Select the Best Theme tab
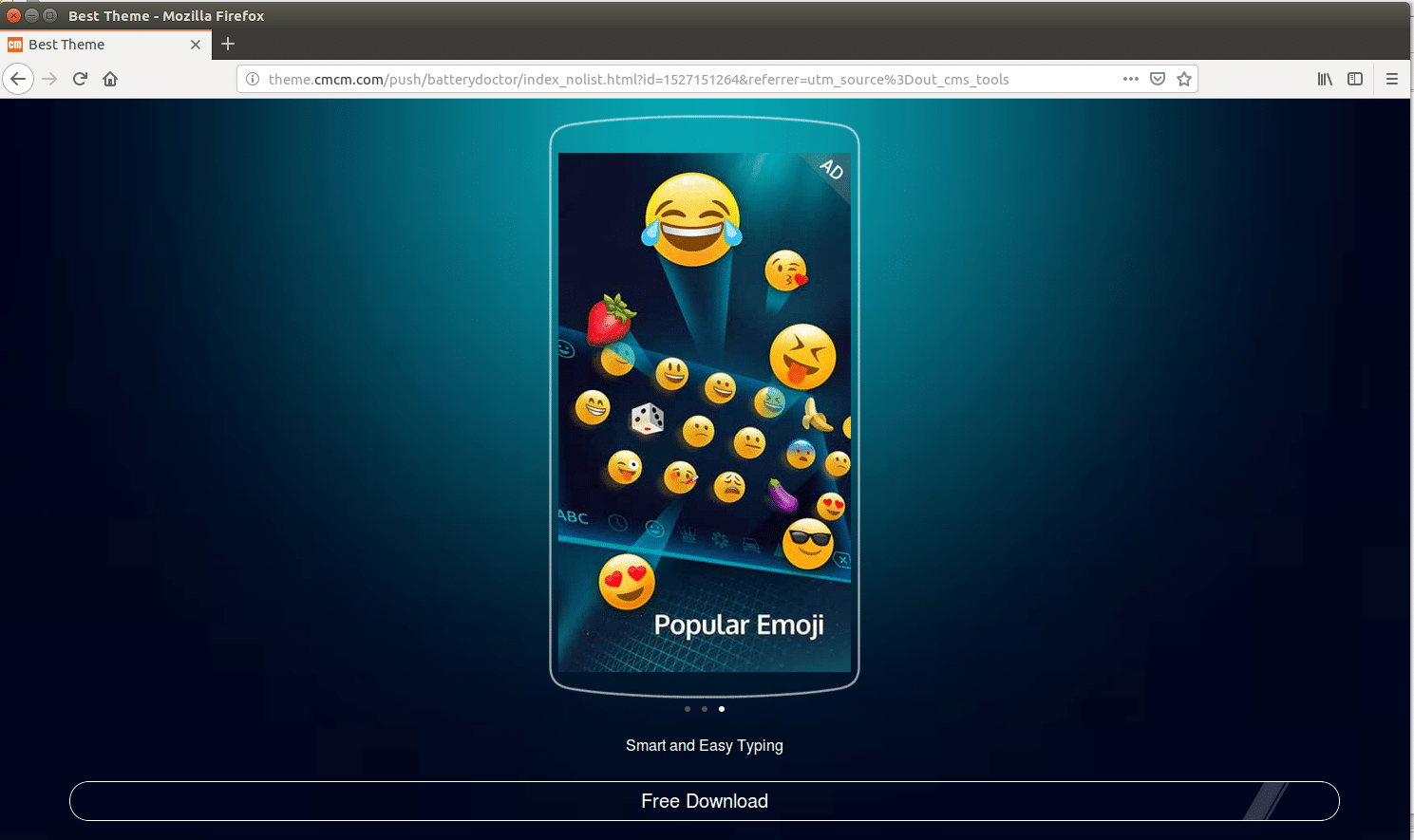The image size is (1414, 840). 105,45
